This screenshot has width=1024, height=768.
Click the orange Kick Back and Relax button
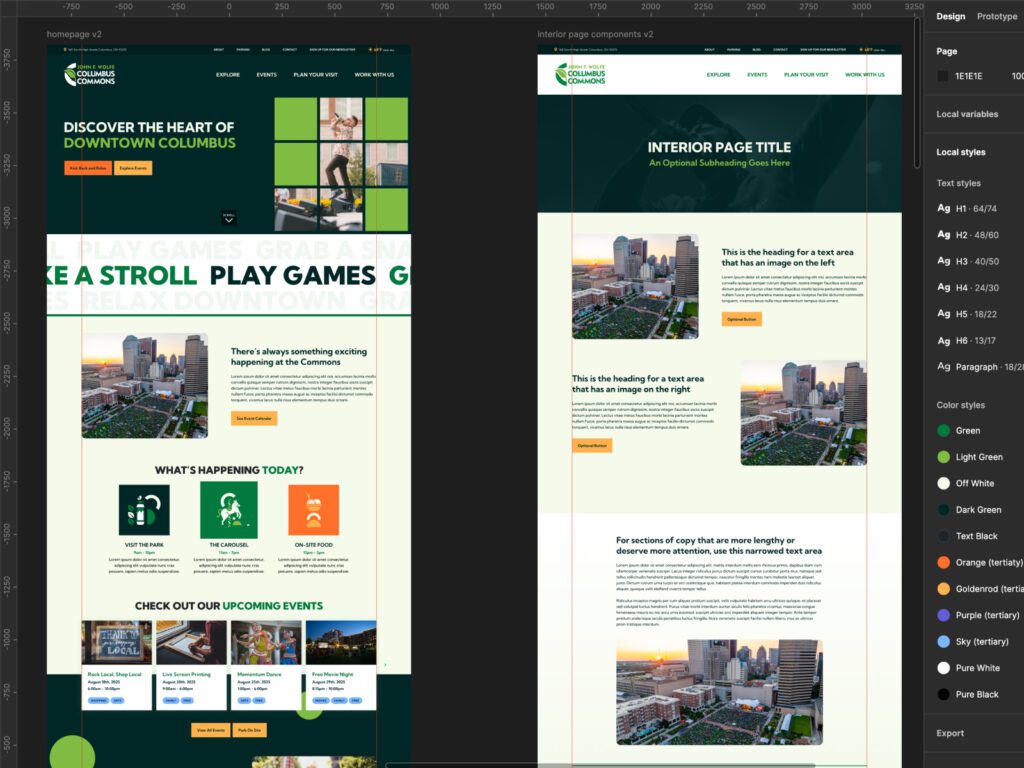tap(88, 168)
